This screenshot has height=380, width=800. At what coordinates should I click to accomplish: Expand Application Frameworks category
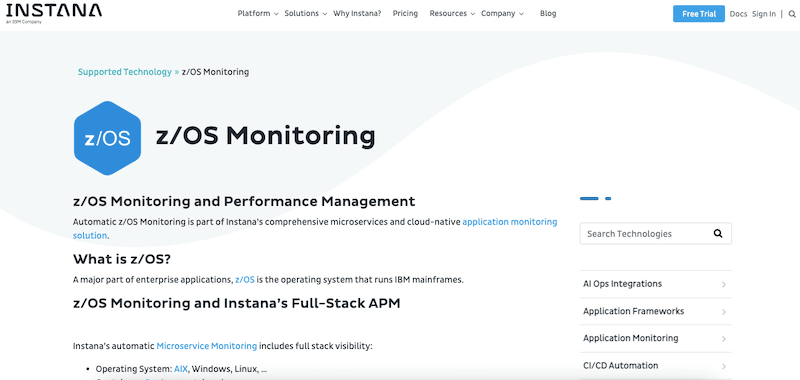656,311
